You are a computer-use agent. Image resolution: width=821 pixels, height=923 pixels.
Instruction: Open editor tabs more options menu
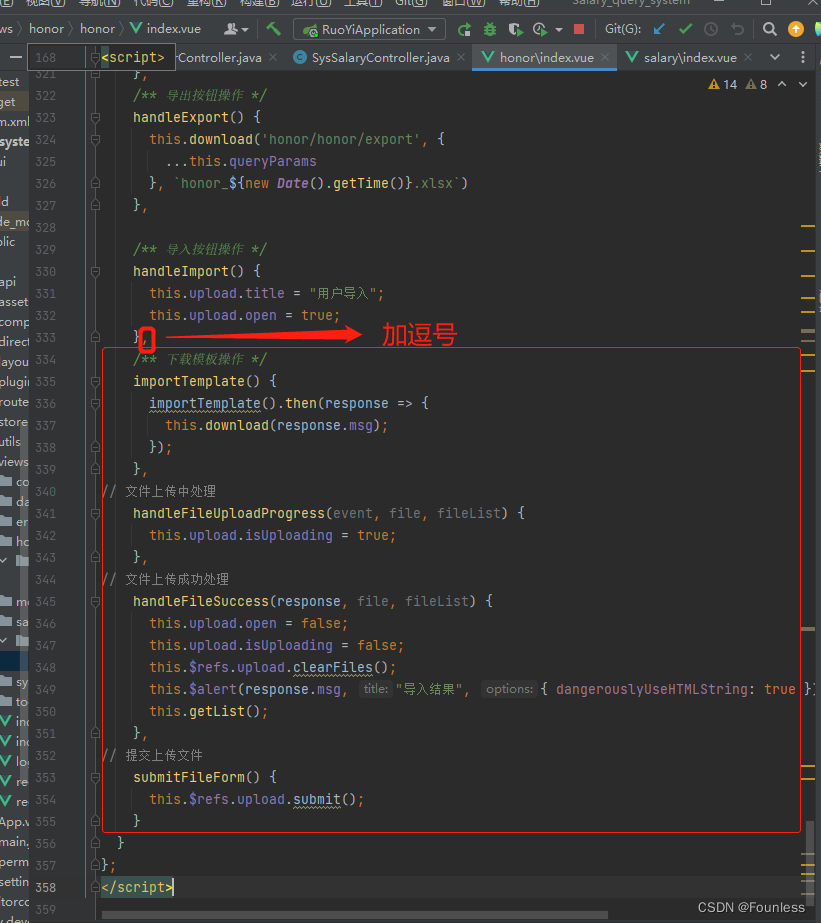803,57
